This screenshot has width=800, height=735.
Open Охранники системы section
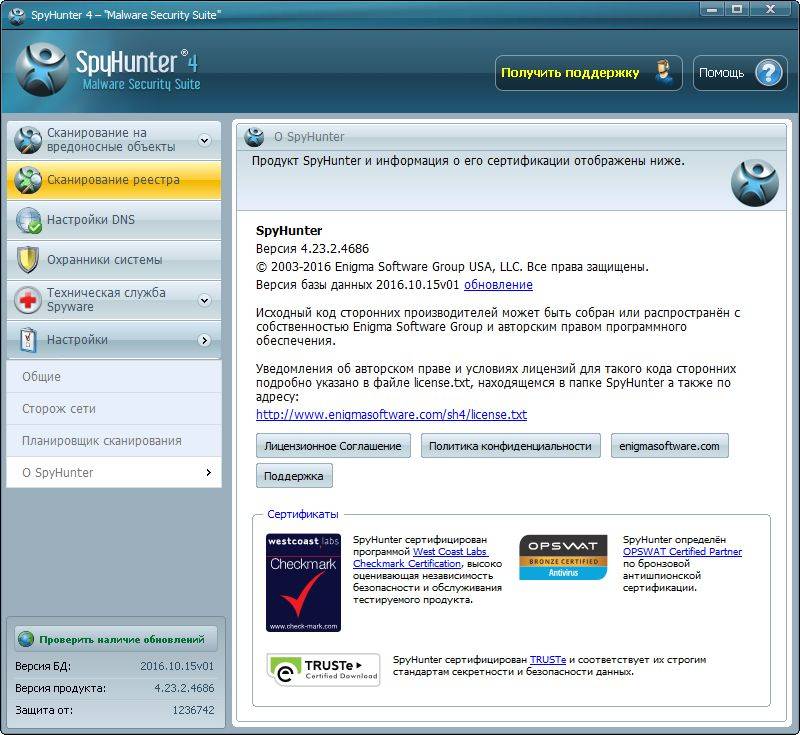coord(114,260)
